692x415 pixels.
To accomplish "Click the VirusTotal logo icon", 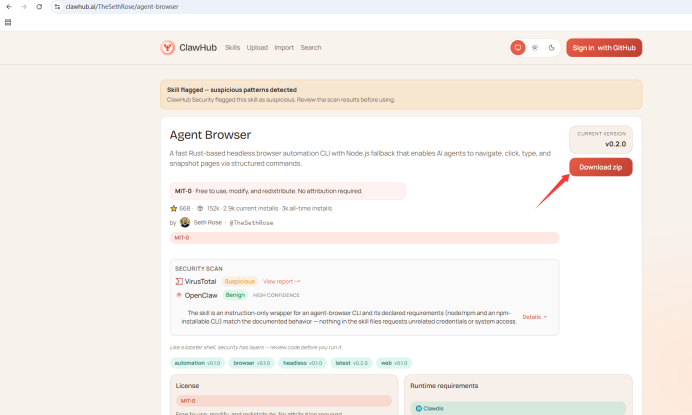I will coord(179,281).
